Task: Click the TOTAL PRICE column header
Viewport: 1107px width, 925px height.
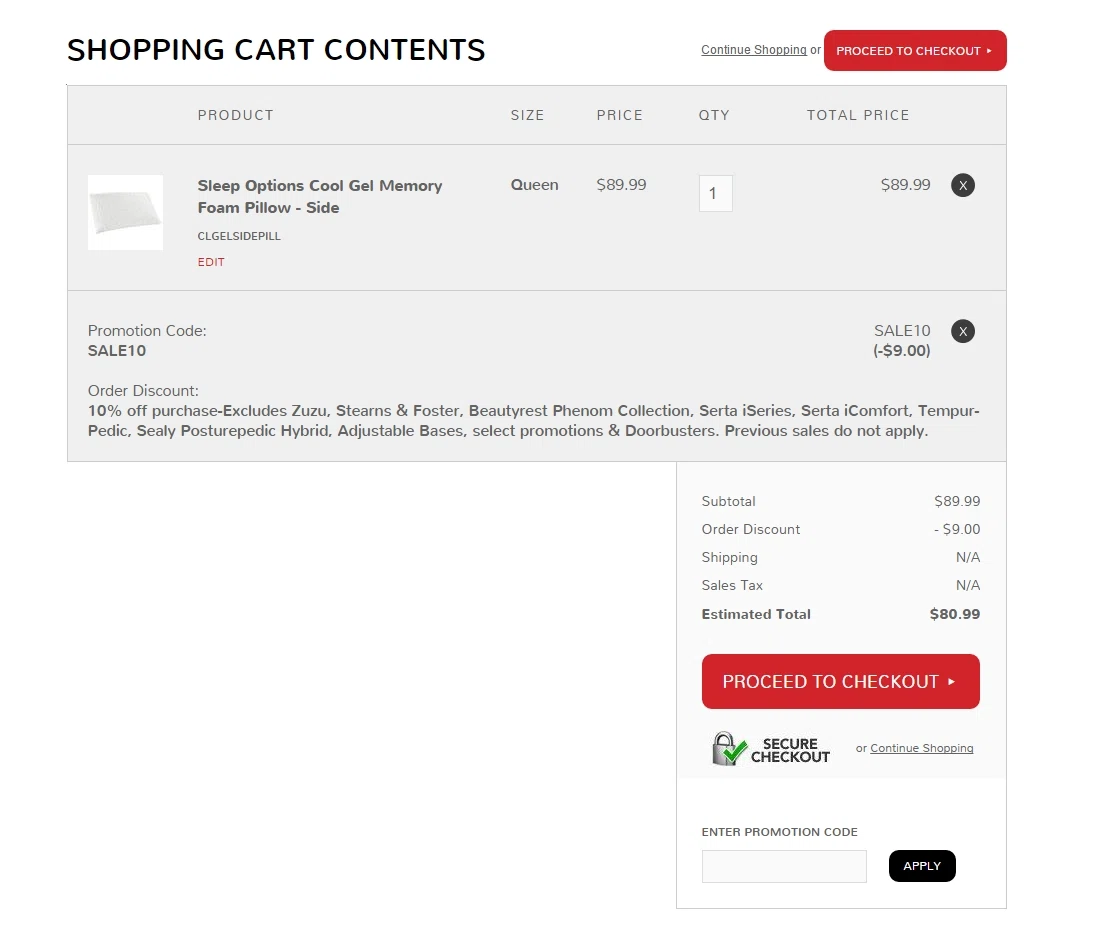Action: pyautogui.click(x=858, y=115)
